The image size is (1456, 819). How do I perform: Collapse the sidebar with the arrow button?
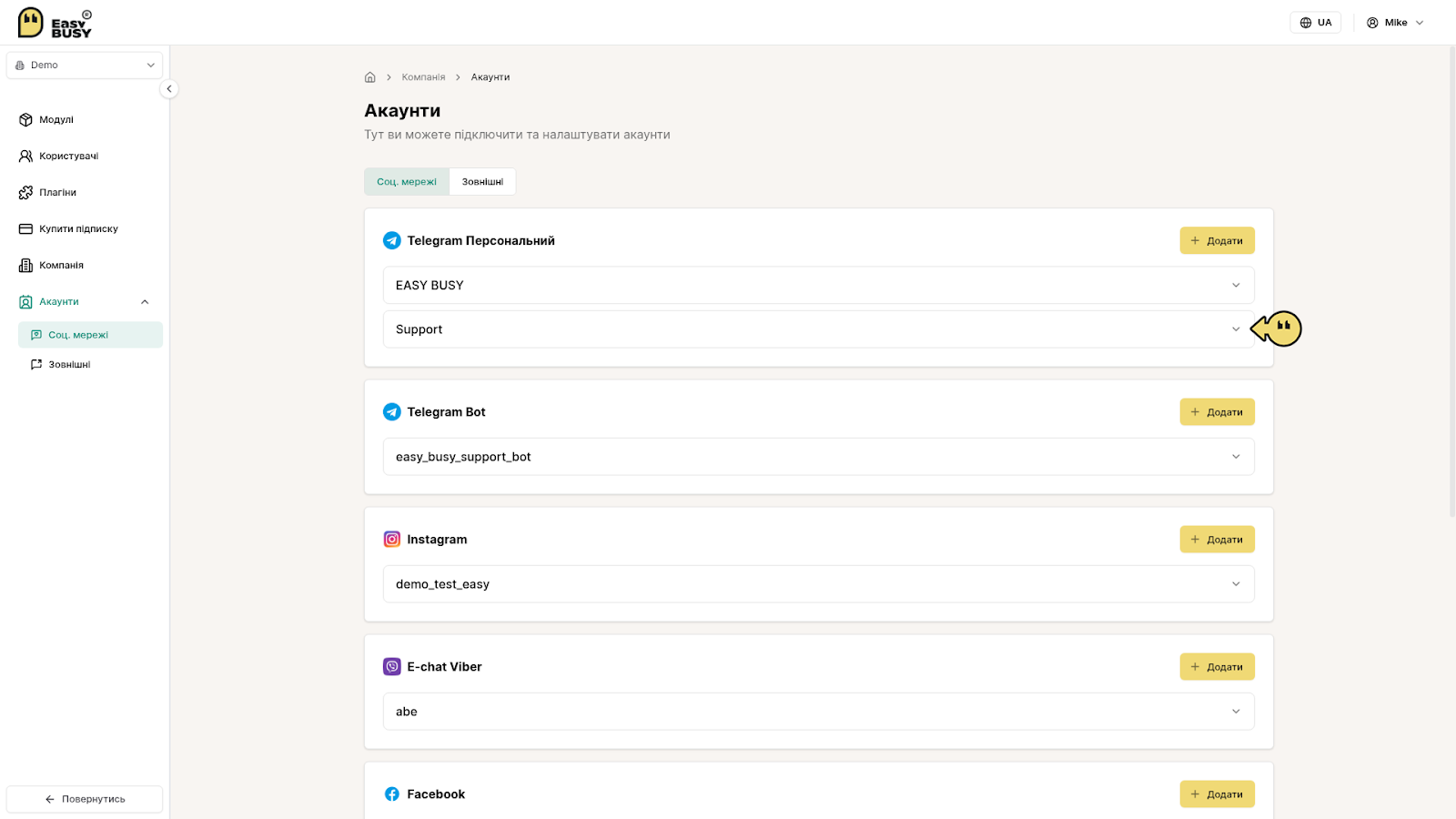[x=169, y=89]
